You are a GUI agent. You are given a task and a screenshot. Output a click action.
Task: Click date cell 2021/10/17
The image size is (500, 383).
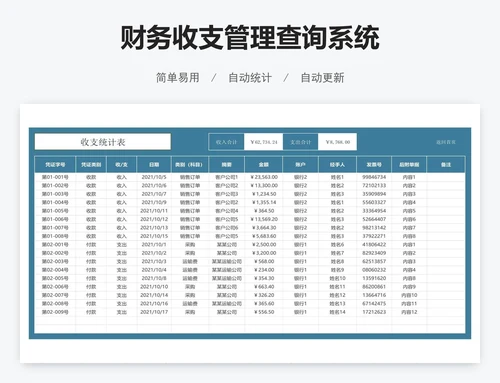pyautogui.click(x=154, y=312)
